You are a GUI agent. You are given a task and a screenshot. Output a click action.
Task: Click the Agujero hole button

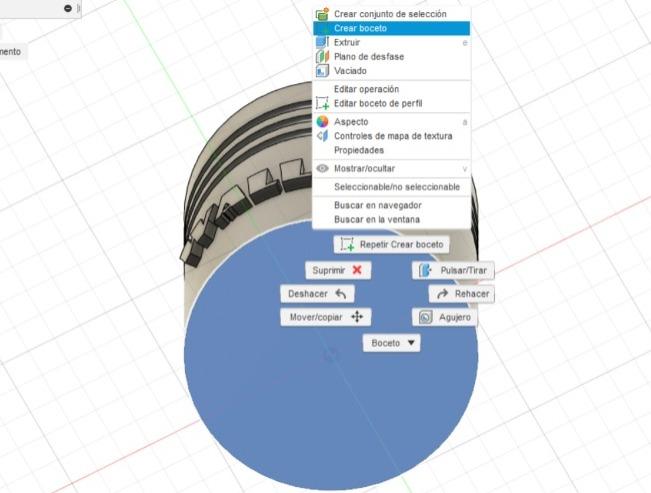[x=444, y=317]
